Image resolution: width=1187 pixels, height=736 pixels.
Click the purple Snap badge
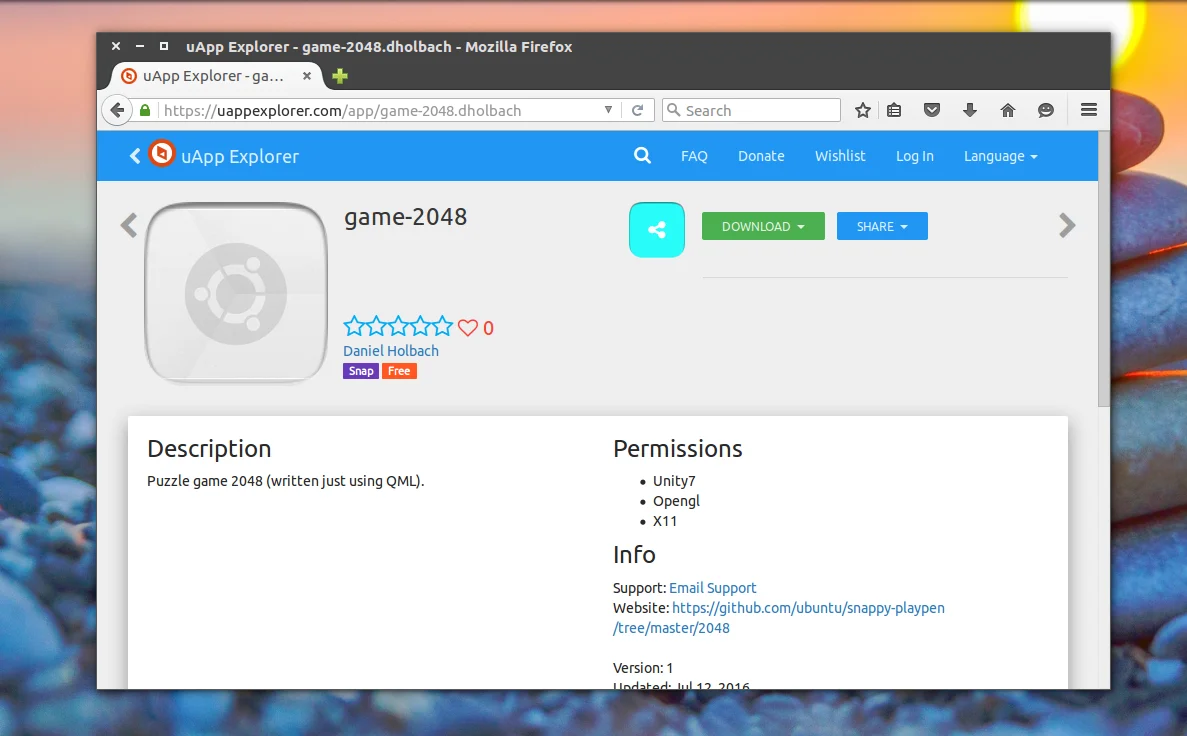360,371
